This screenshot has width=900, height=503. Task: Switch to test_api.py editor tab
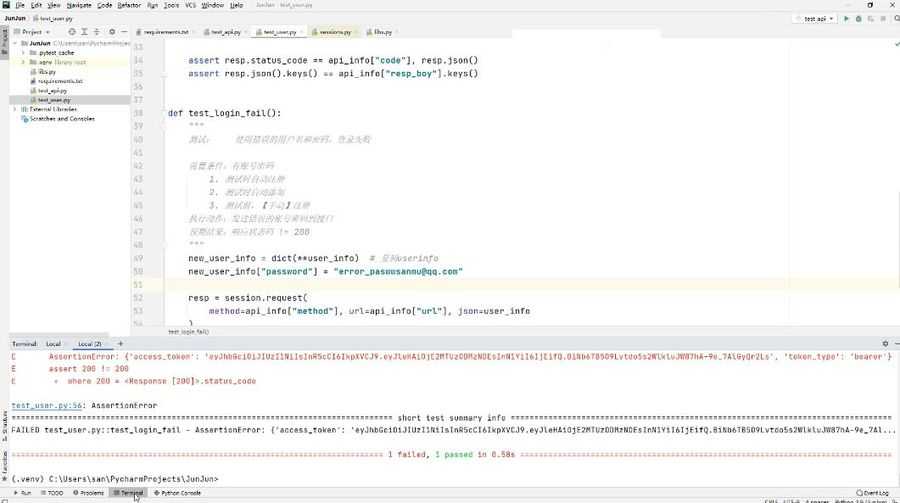[x=225, y=32]
